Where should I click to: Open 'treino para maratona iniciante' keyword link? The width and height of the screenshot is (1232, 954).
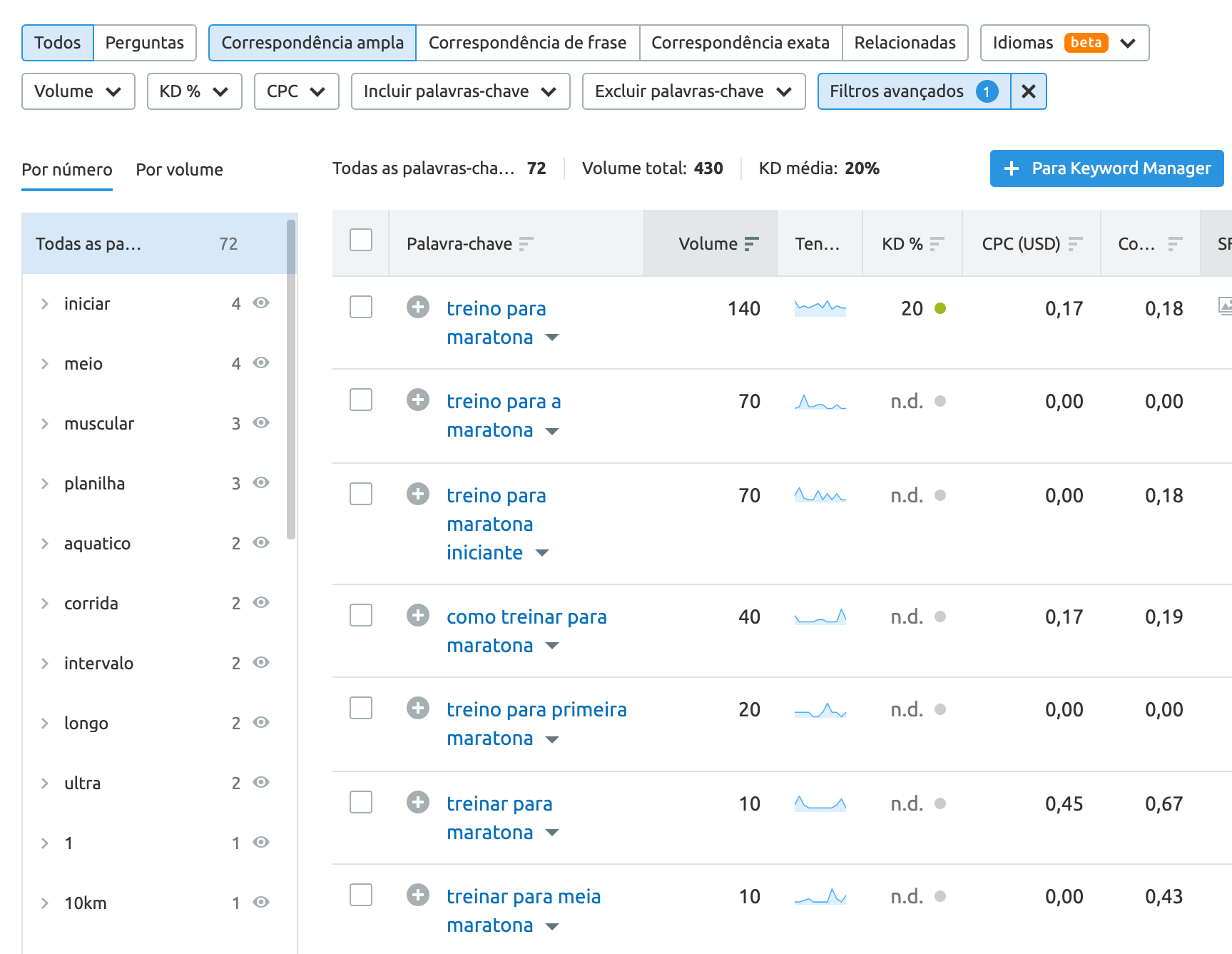tap(496, 524)
